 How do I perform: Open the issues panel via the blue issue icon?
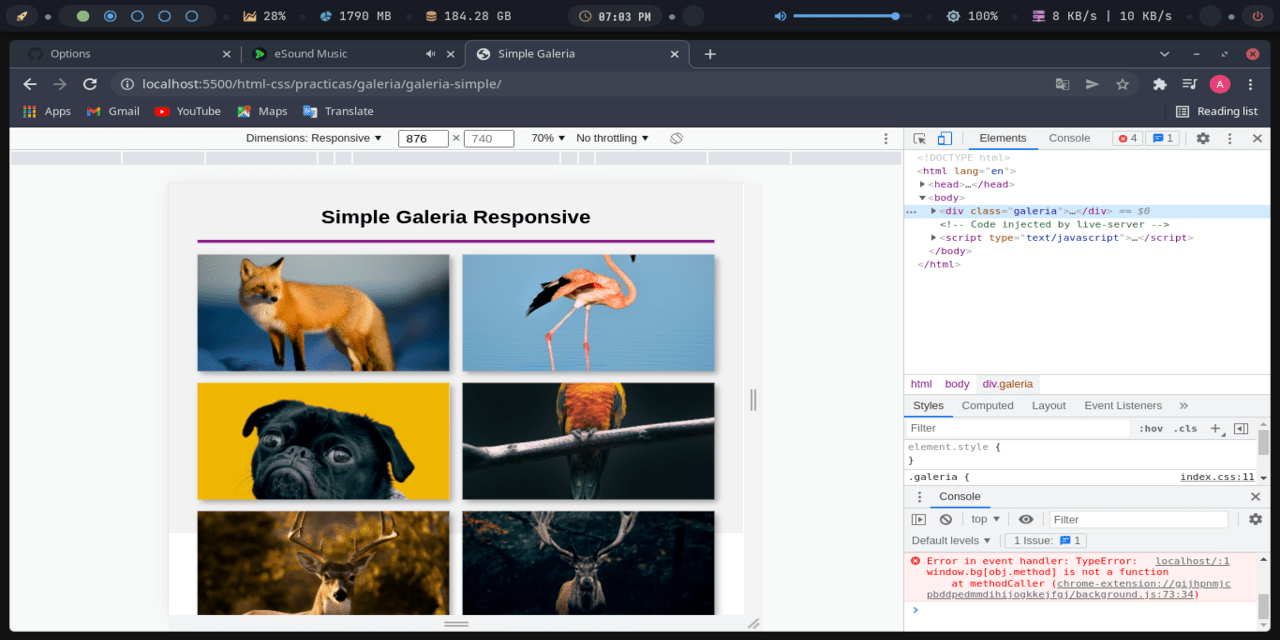pos(1161,138)
